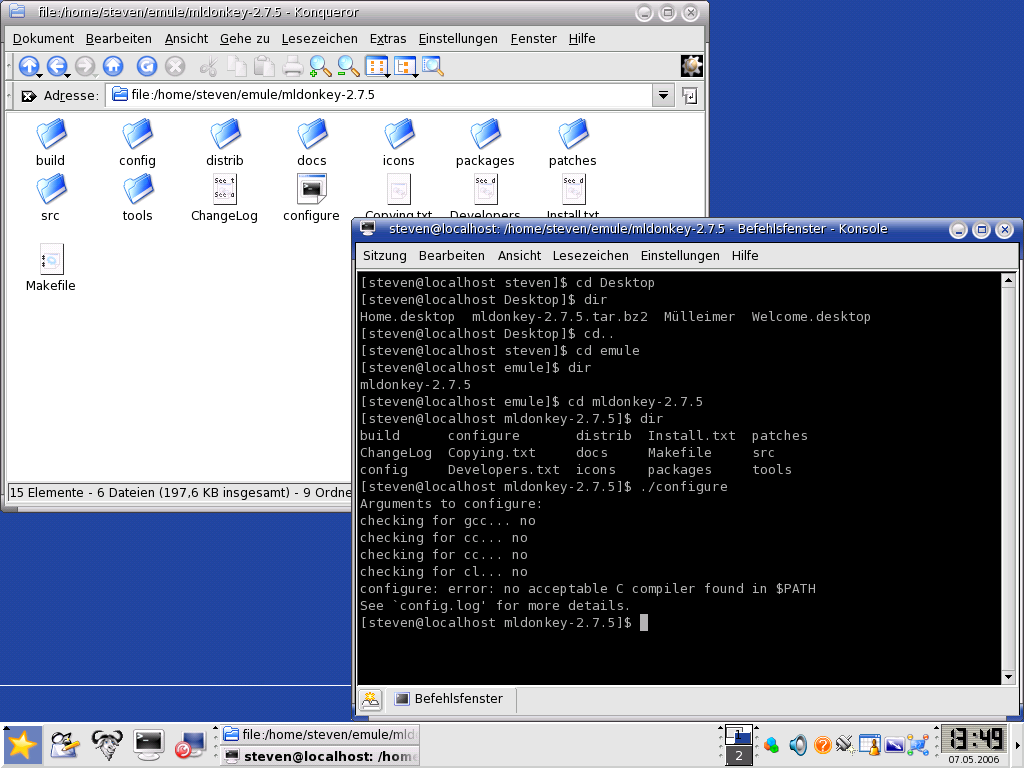Image resolution: width=1024 pixels, height=768 pixels.
Task: Open the icon view mode button
Action: tap(377, 66)
